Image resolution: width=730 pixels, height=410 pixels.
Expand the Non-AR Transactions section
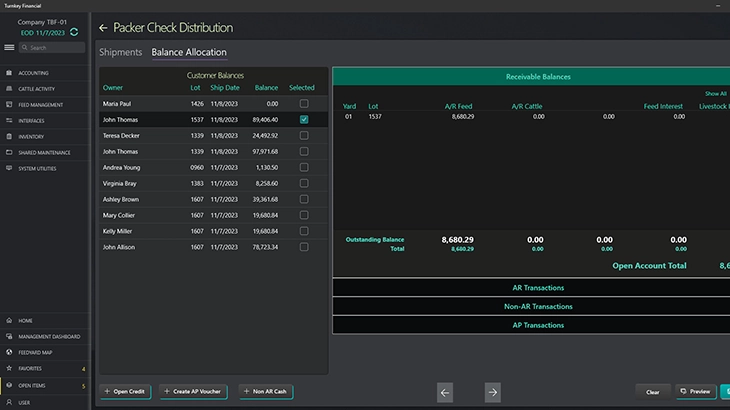coord(531,306)
